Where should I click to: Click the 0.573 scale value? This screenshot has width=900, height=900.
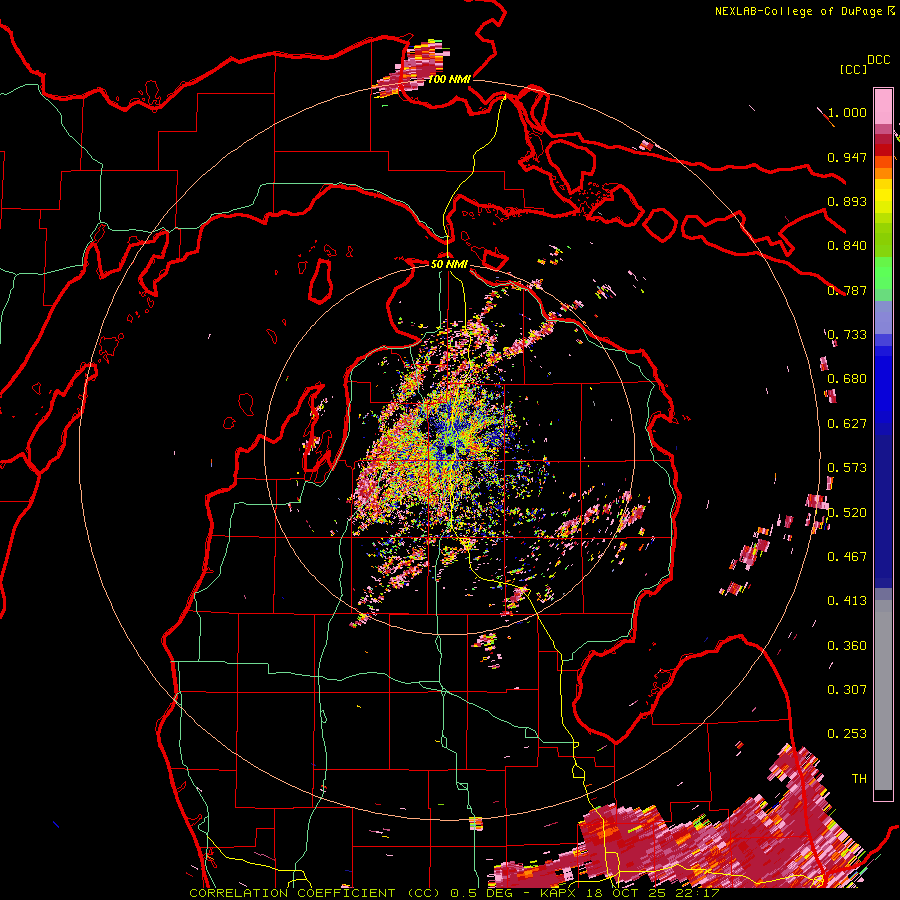point(847,468)
